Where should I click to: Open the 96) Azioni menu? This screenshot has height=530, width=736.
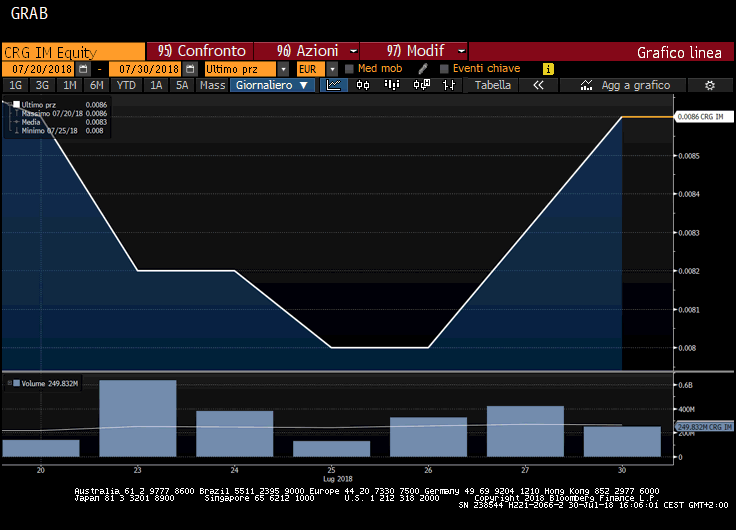tap(306, 51)
